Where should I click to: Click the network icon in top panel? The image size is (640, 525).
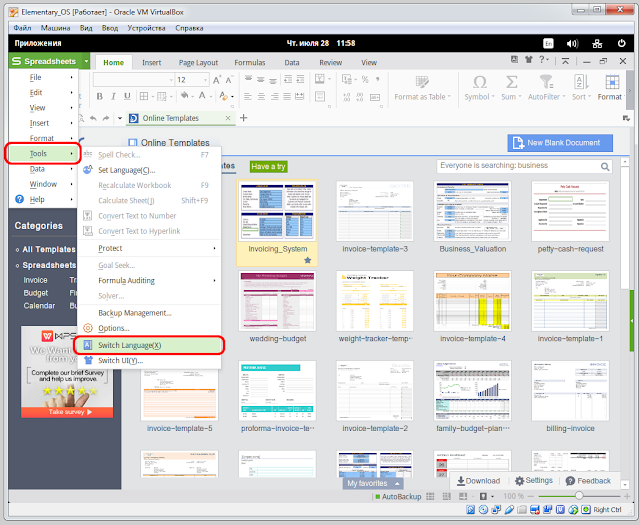coord(597,43)
